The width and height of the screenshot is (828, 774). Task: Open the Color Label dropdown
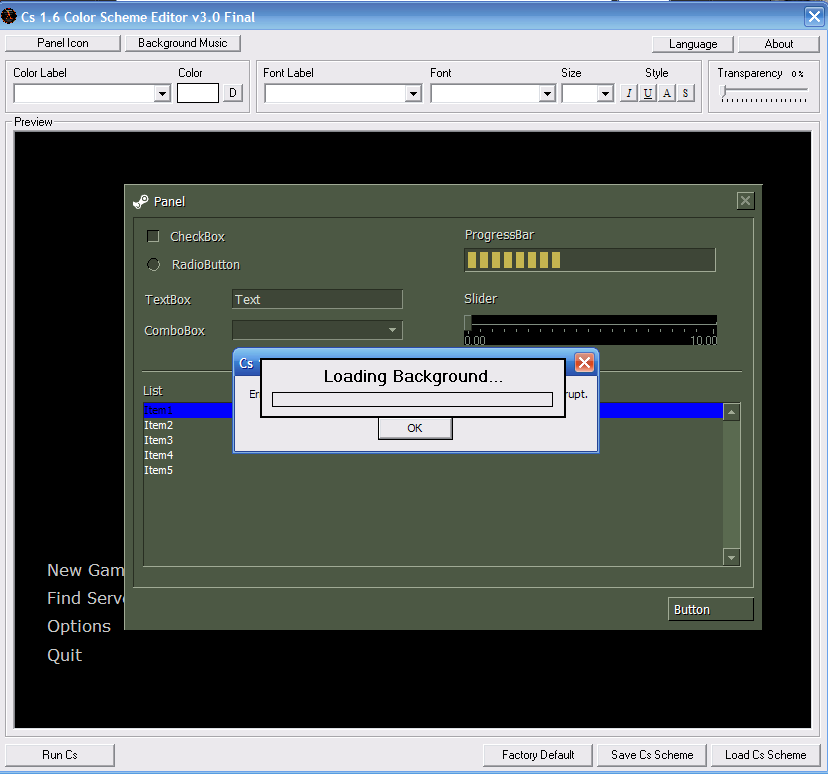point(162,93)
